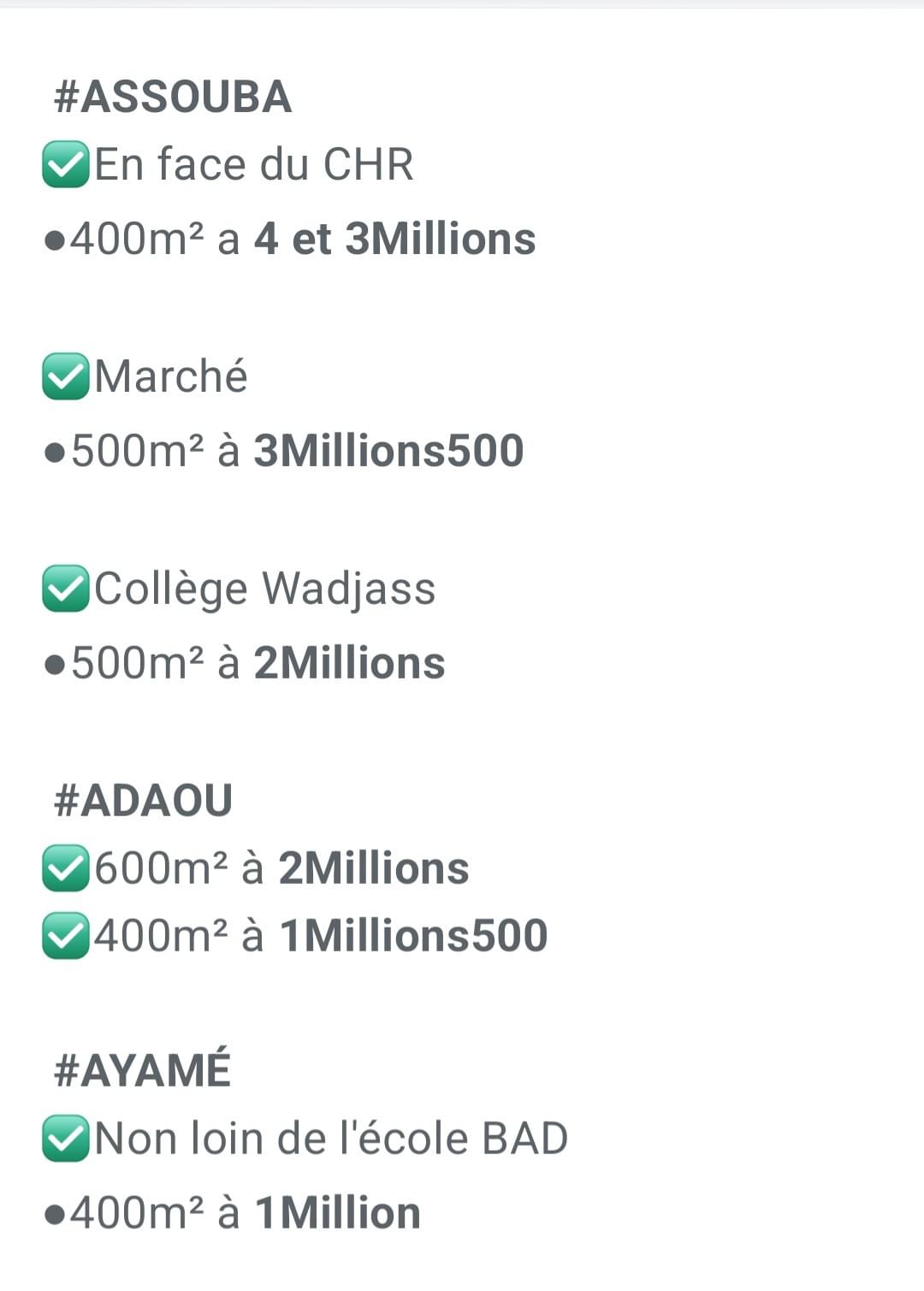This screenshot has width=924, height=1291.
Task: Tap checkmark beside 400m² à 1Millions500
Action: [65, 936]
